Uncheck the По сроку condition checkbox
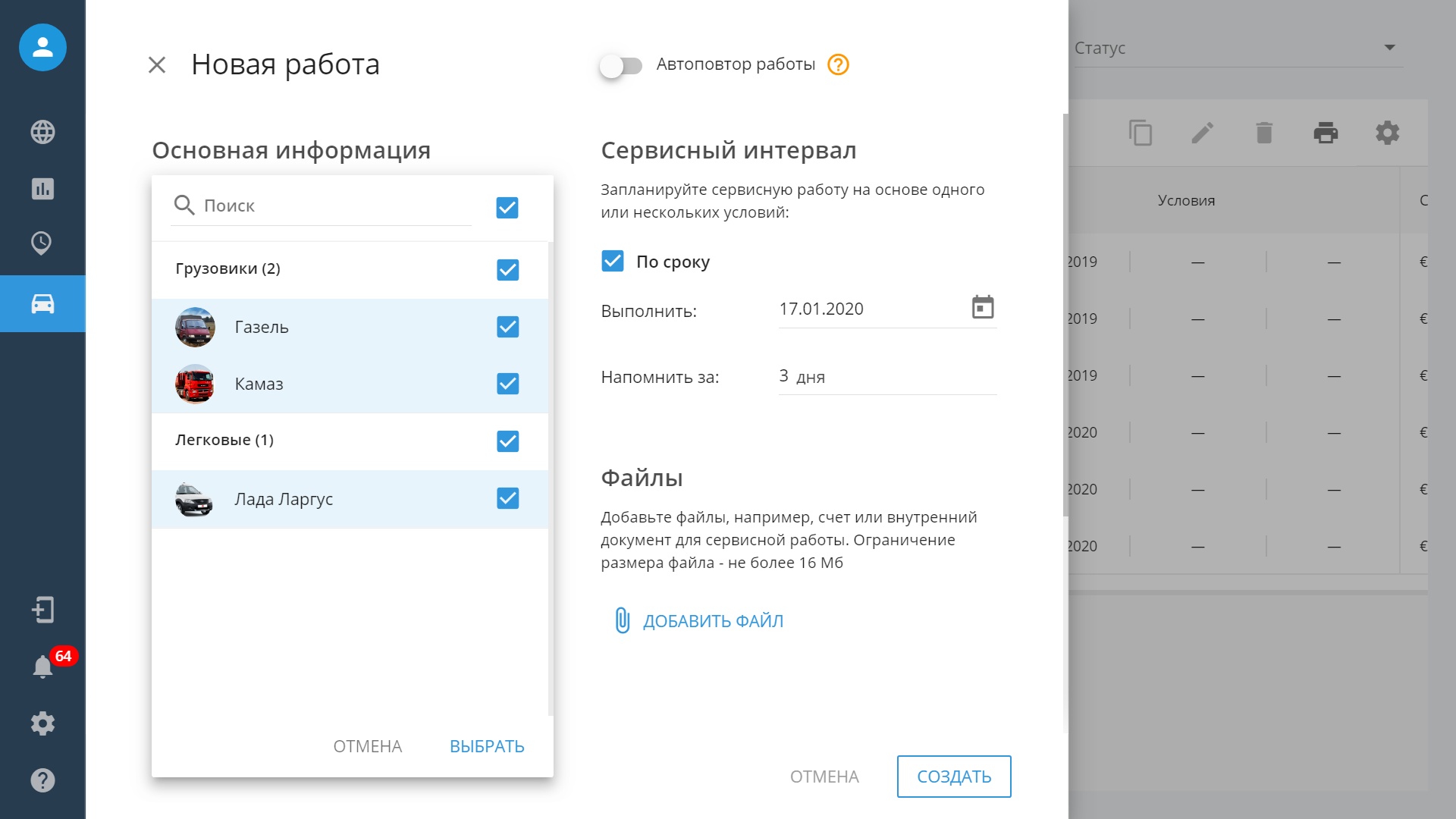 612,262
